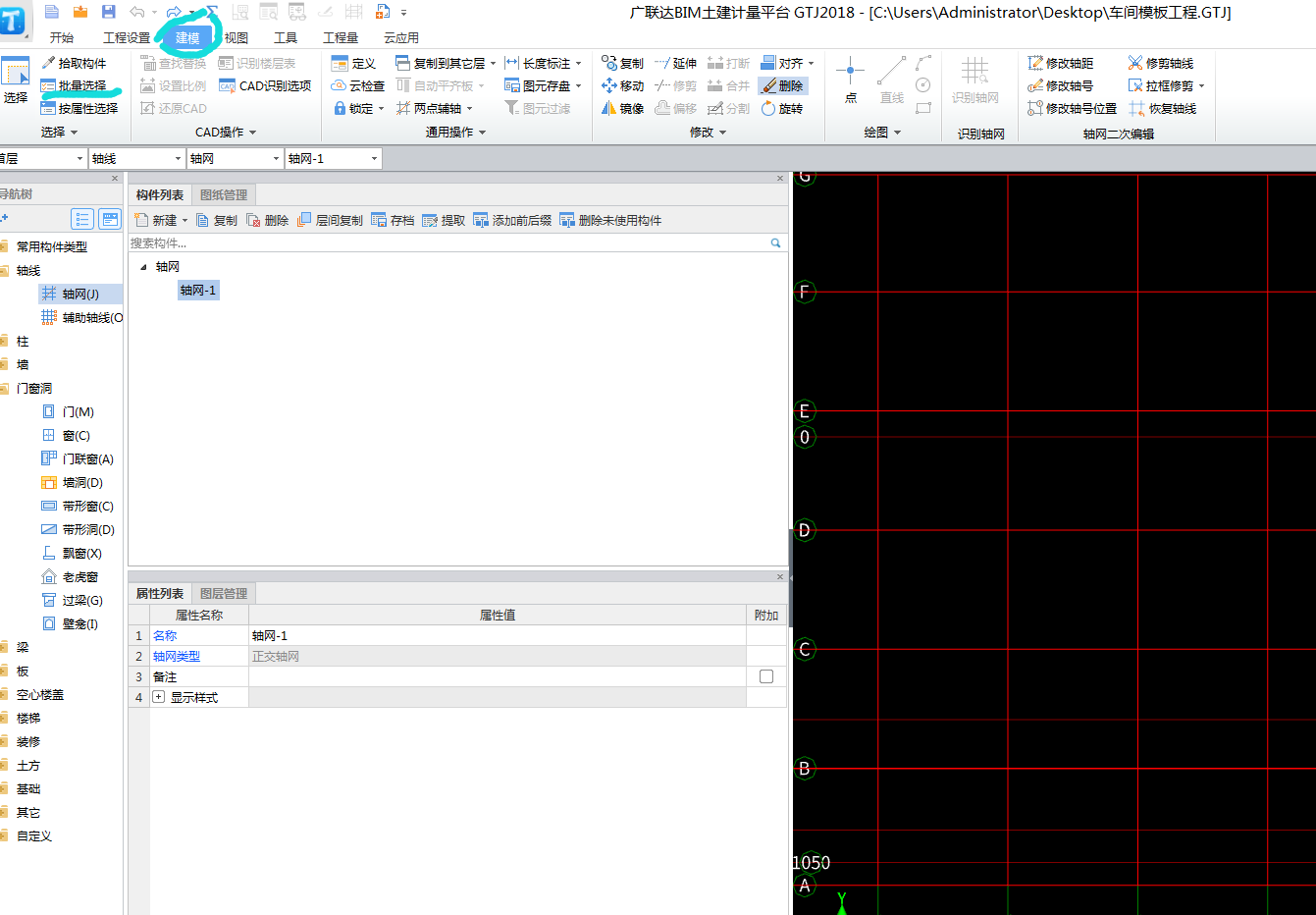This screenshot has height=915, width=1316.
Task: Open the 视图 ribbon tab
Action: click(237, 37)
